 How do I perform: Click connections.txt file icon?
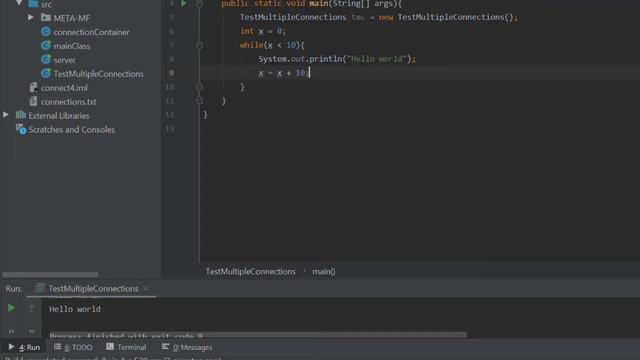[33, 101]
